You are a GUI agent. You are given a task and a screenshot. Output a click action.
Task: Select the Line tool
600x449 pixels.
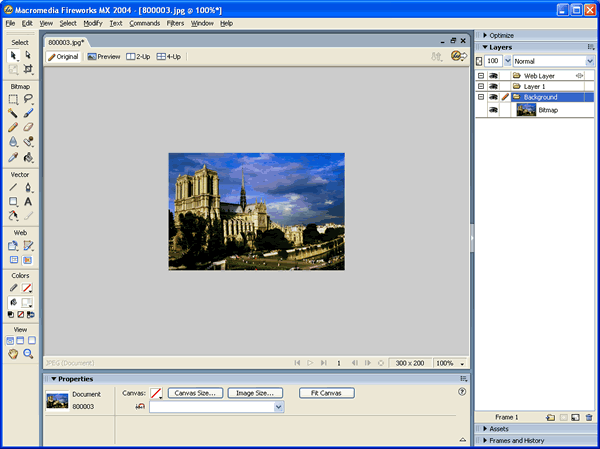(13, 188)
